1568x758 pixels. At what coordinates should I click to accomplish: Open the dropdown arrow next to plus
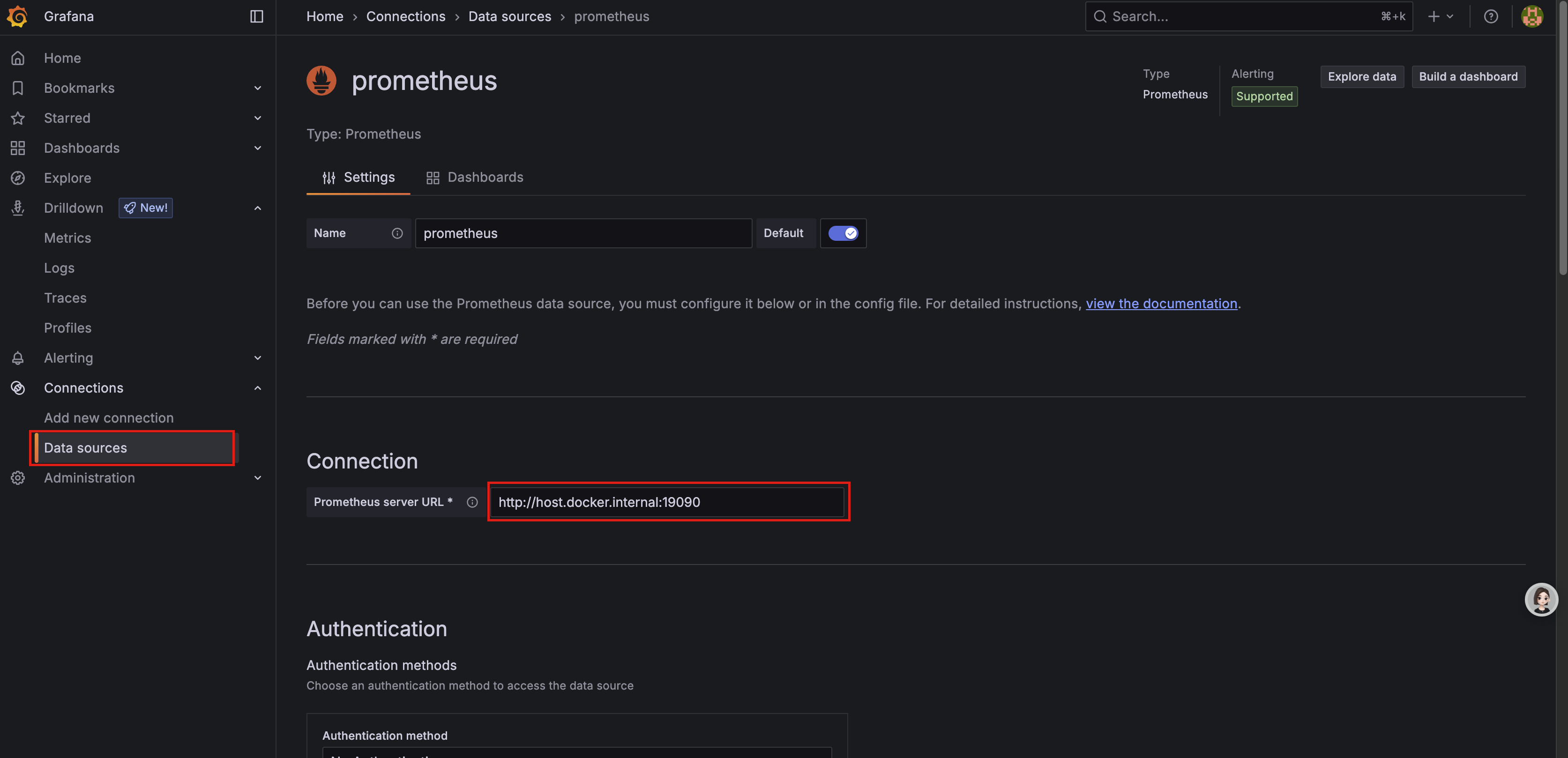click(1450, 16)
